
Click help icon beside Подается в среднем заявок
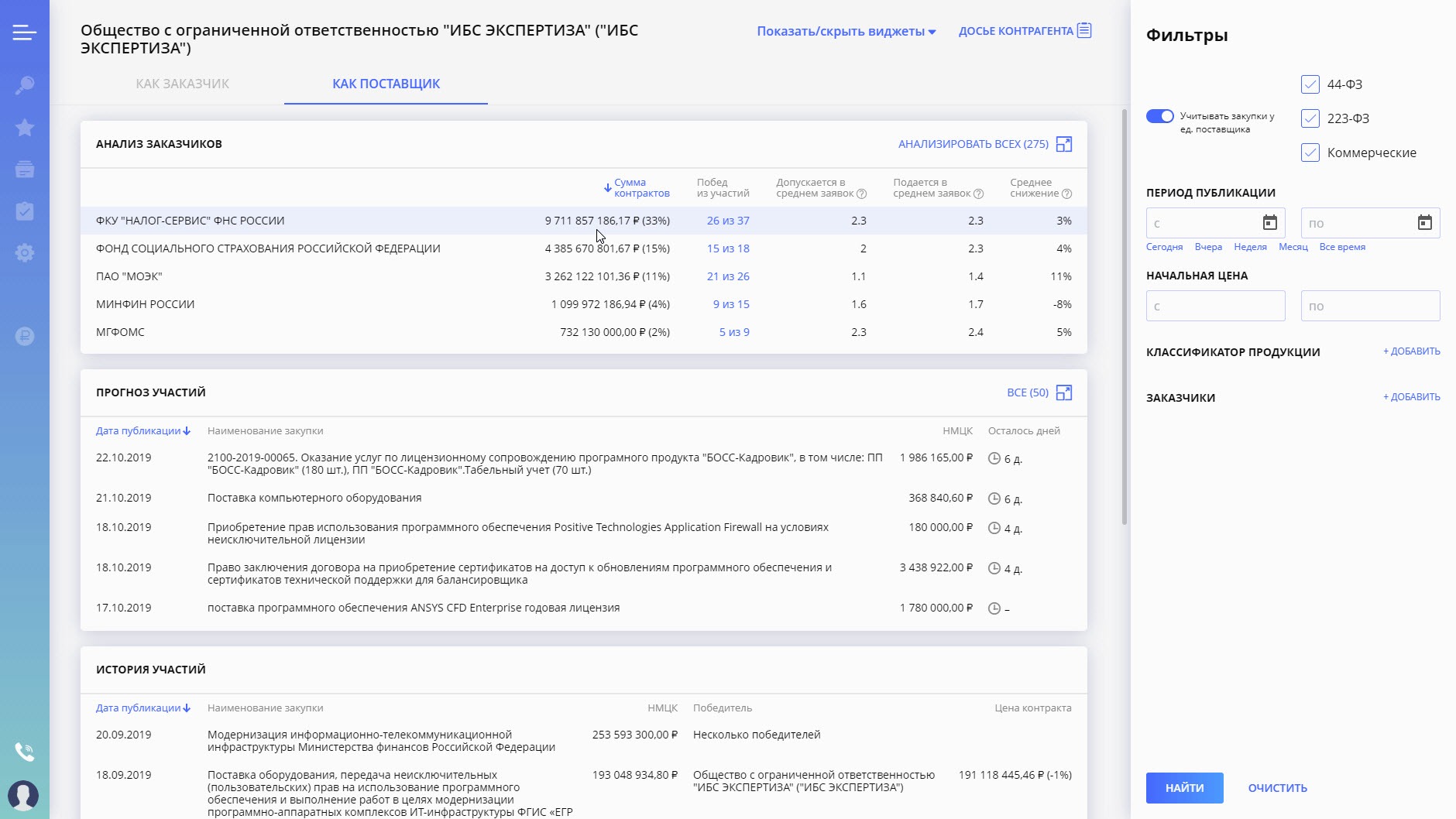[x=979, y=194]
